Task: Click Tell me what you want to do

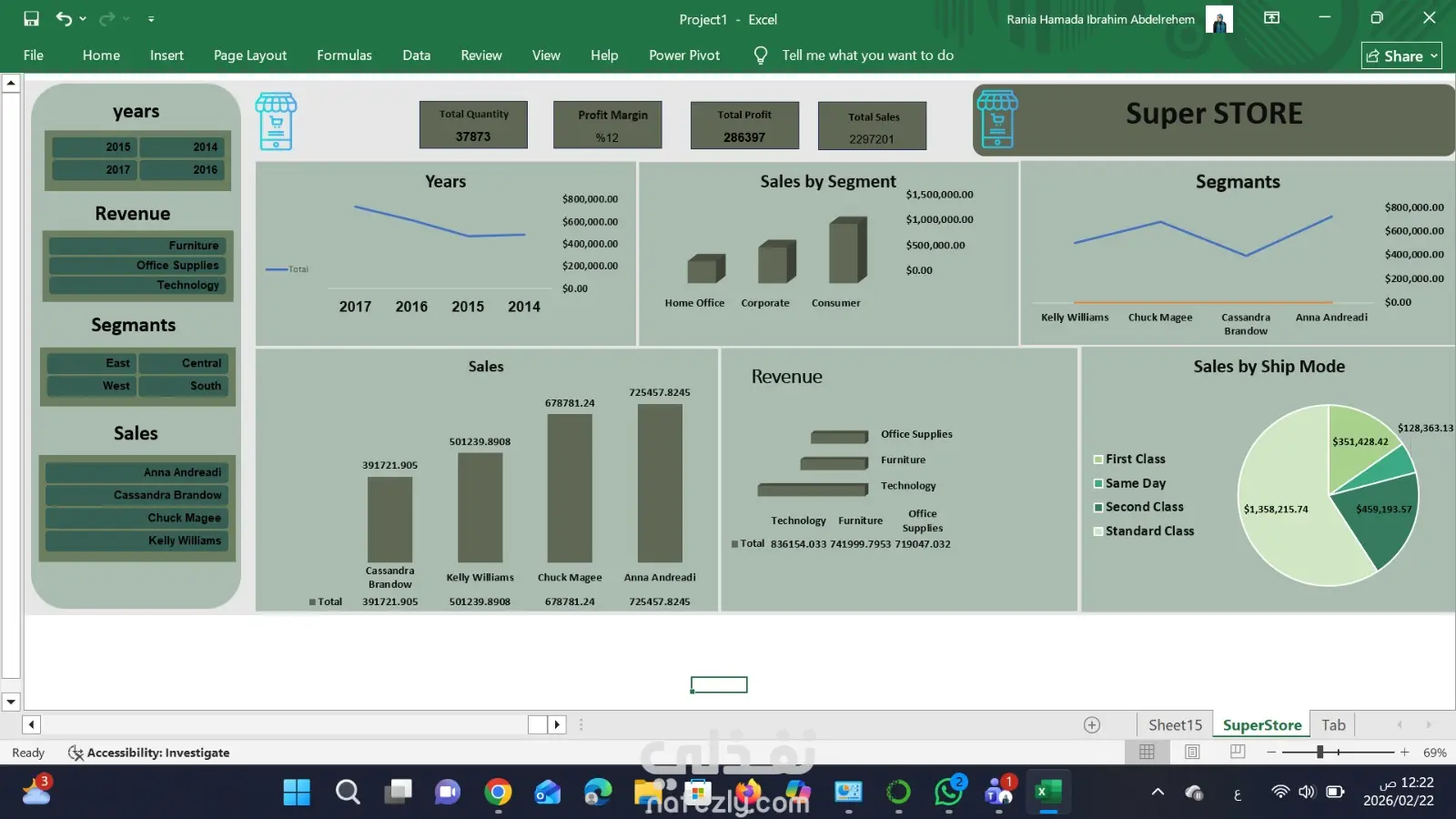Action: coord(867,56)
